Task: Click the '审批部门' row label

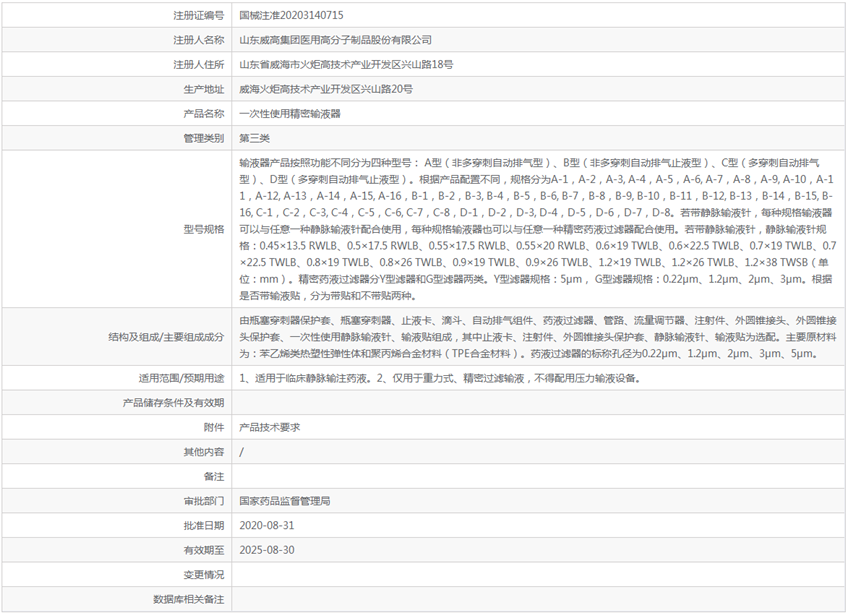Action: (x=204, y=502)
